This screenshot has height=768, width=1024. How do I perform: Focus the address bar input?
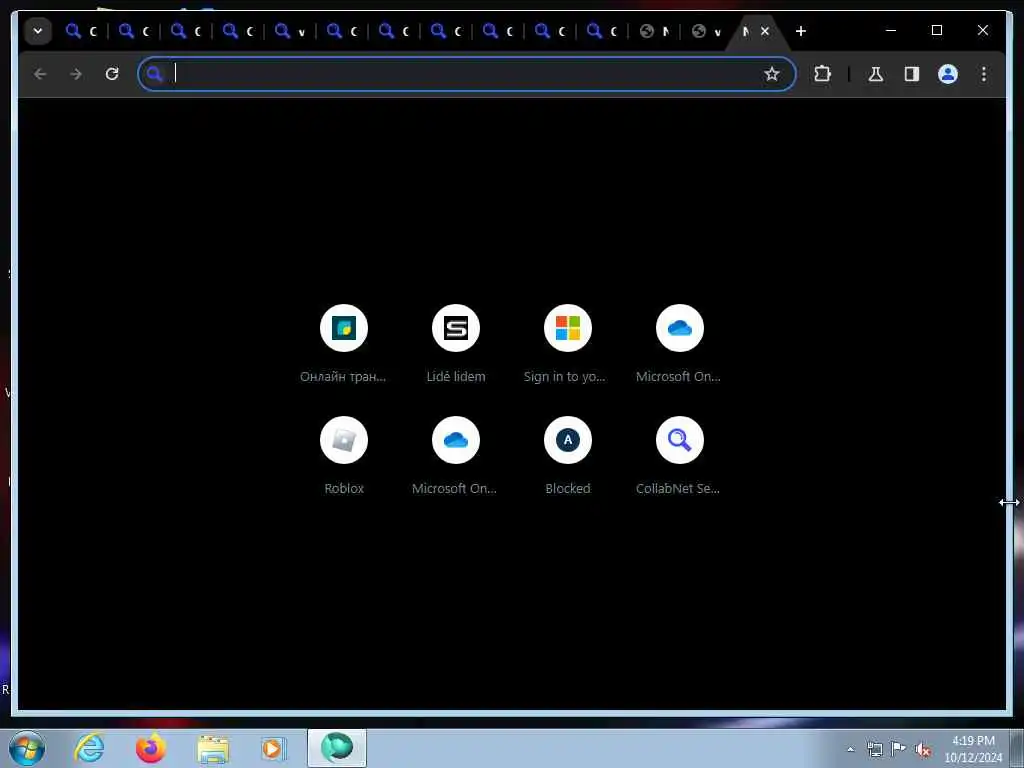[x=464, y=74]
